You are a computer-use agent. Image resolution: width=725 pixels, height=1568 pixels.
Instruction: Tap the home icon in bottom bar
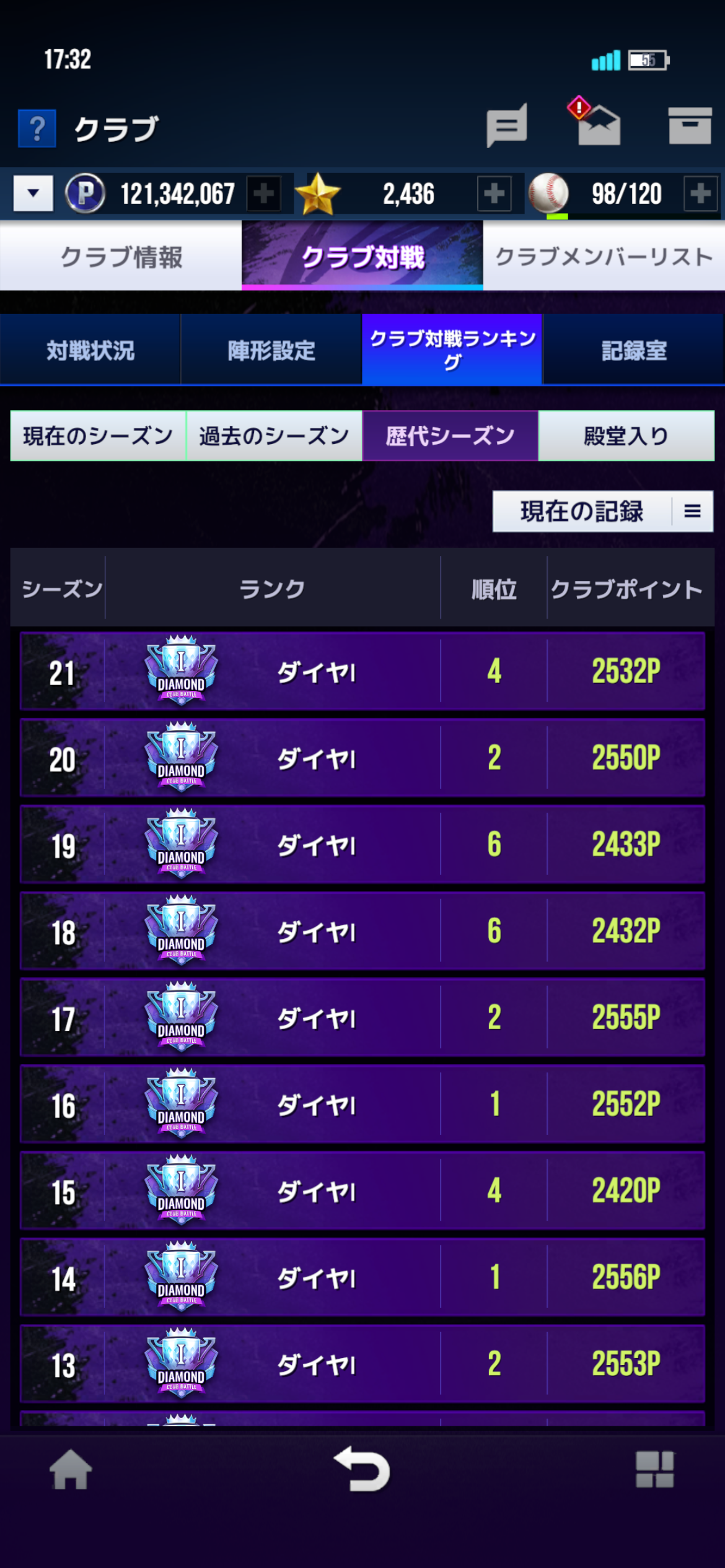pos(71,1470)
